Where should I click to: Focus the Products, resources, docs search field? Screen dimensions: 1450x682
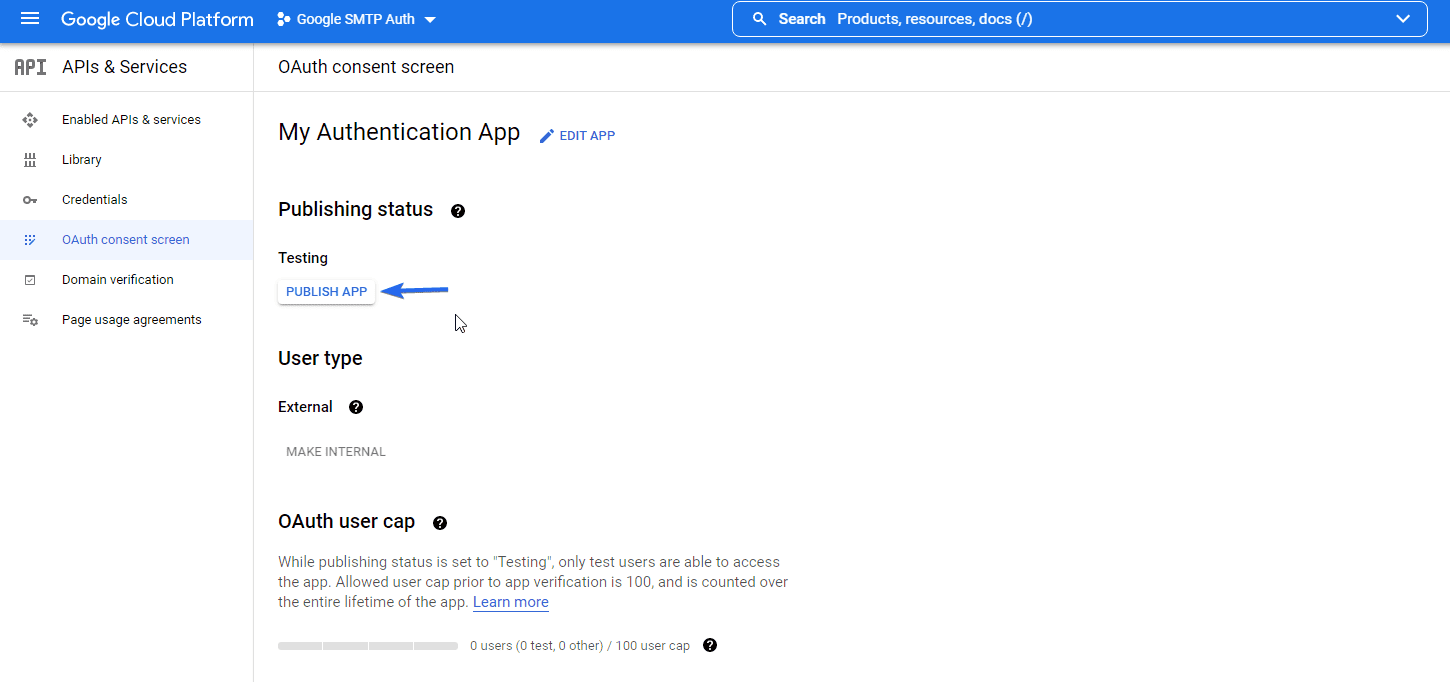point(1079,19)
